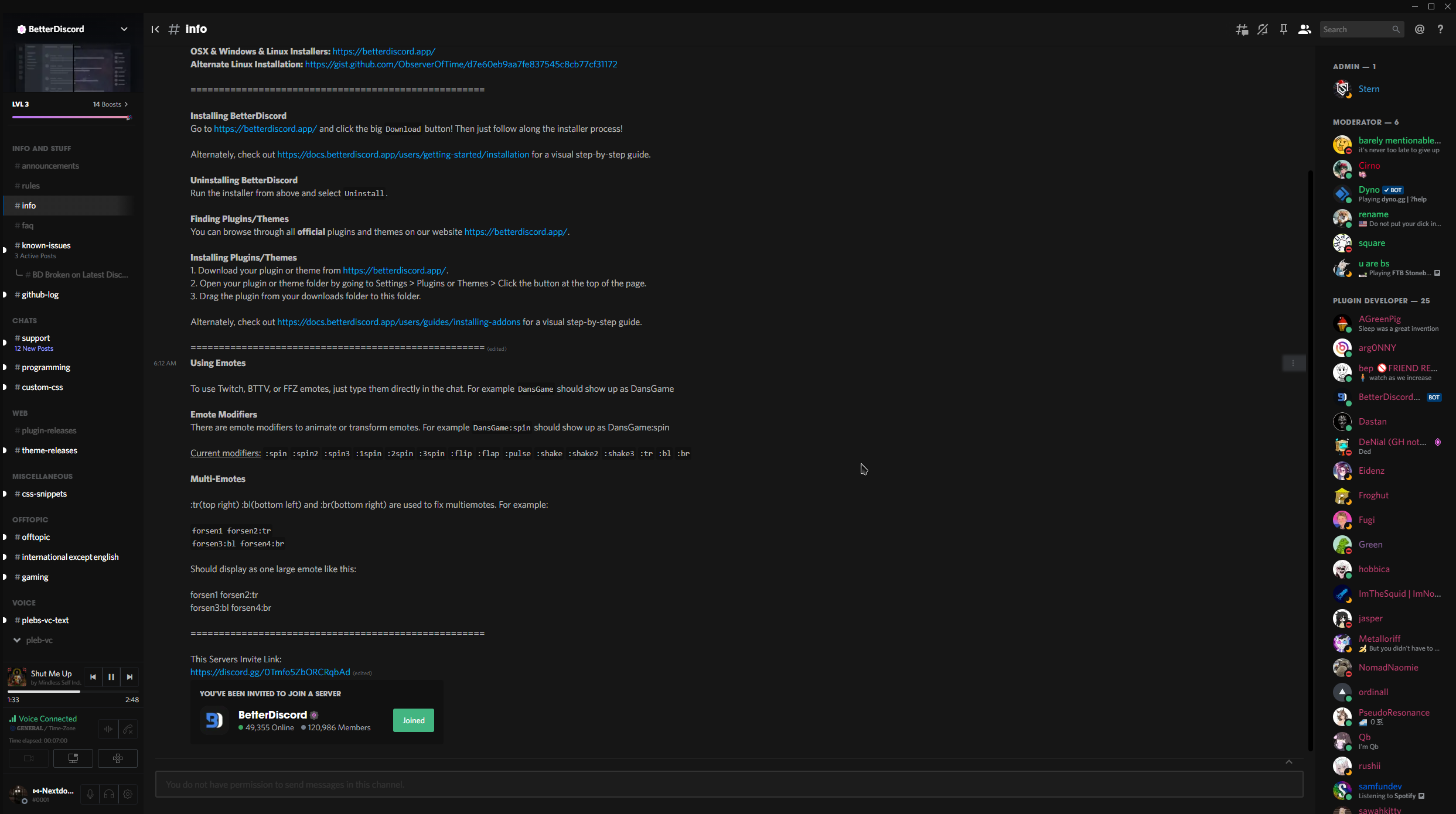Start screen sharing with the monitor icon

pos(73,758)
